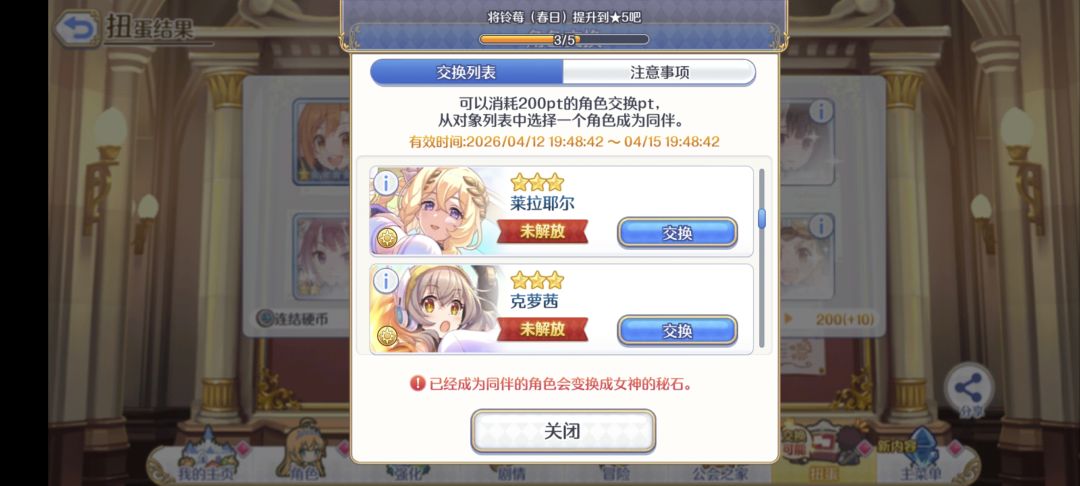This screenshot has height=486, width=1080.
Task: Select 克萝茜 character portrait thumbnail
Action: coord(438,308)
